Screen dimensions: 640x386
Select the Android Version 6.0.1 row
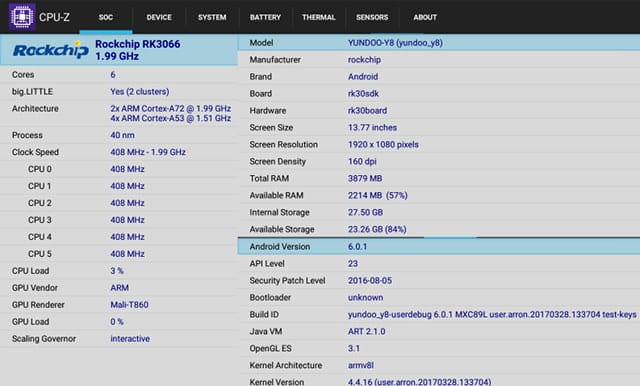(439, 246)
